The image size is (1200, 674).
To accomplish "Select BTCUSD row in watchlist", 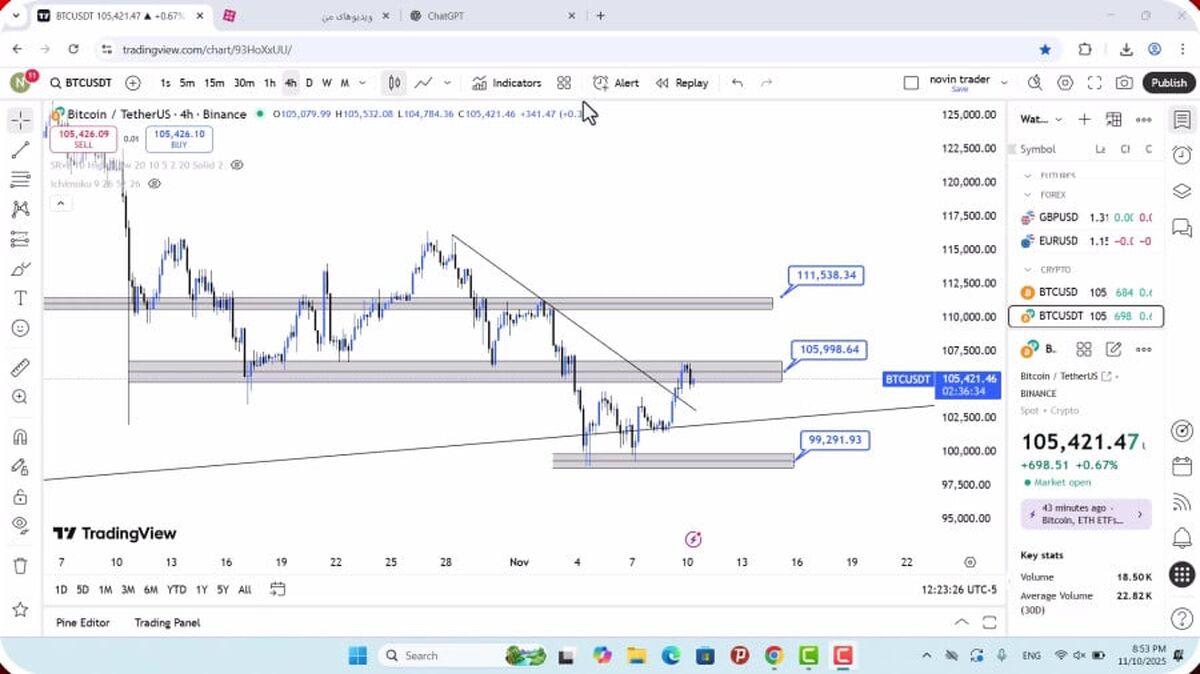I will pos(1084,292).
